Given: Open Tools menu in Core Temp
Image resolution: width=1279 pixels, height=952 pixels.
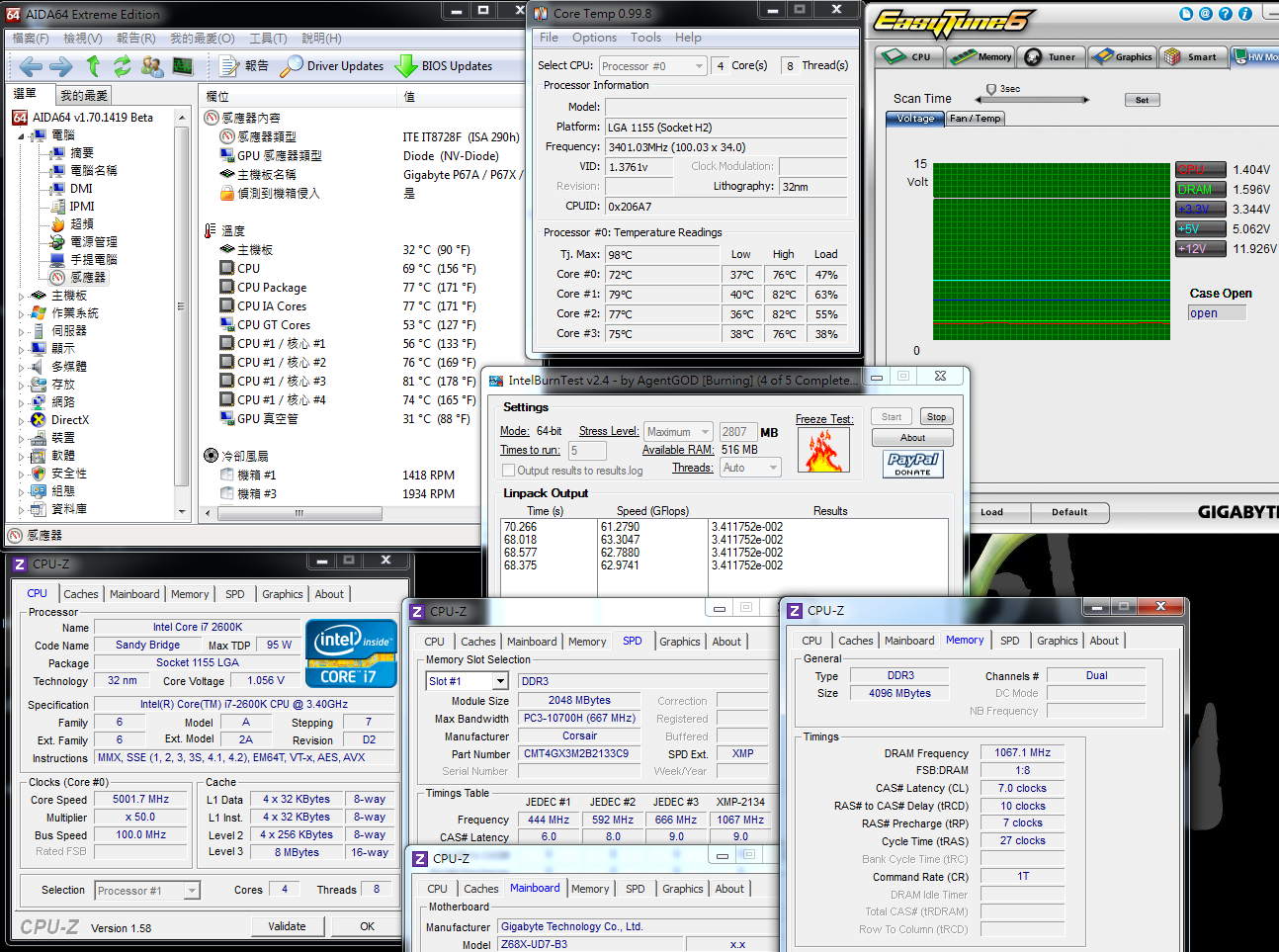Looking at the screenshot, I should coord(645,38).
